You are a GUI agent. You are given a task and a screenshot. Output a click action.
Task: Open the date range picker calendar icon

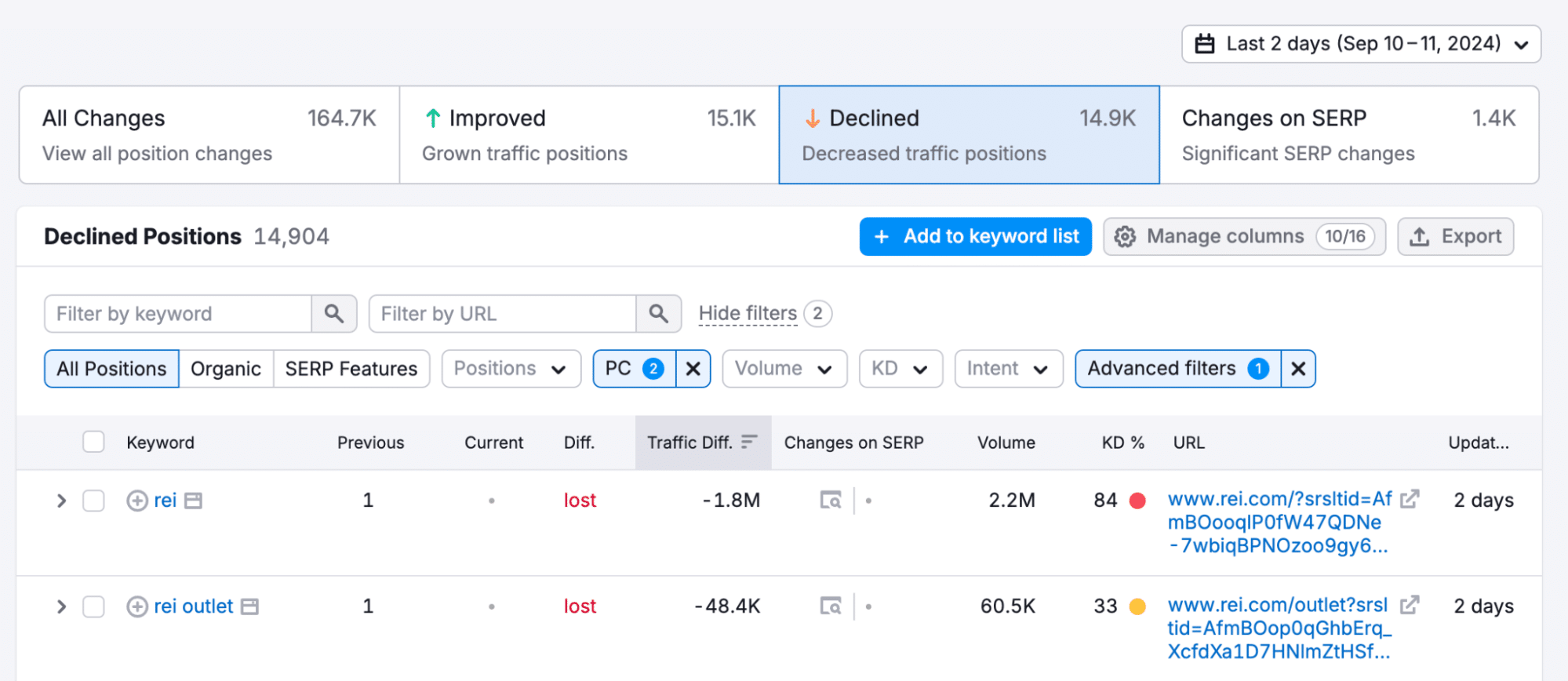(1204, 44)
